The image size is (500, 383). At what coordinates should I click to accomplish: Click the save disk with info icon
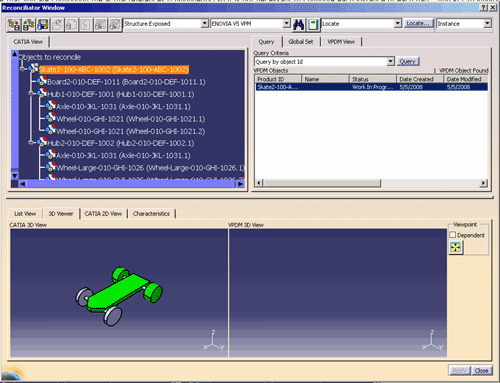pos(43,24)
